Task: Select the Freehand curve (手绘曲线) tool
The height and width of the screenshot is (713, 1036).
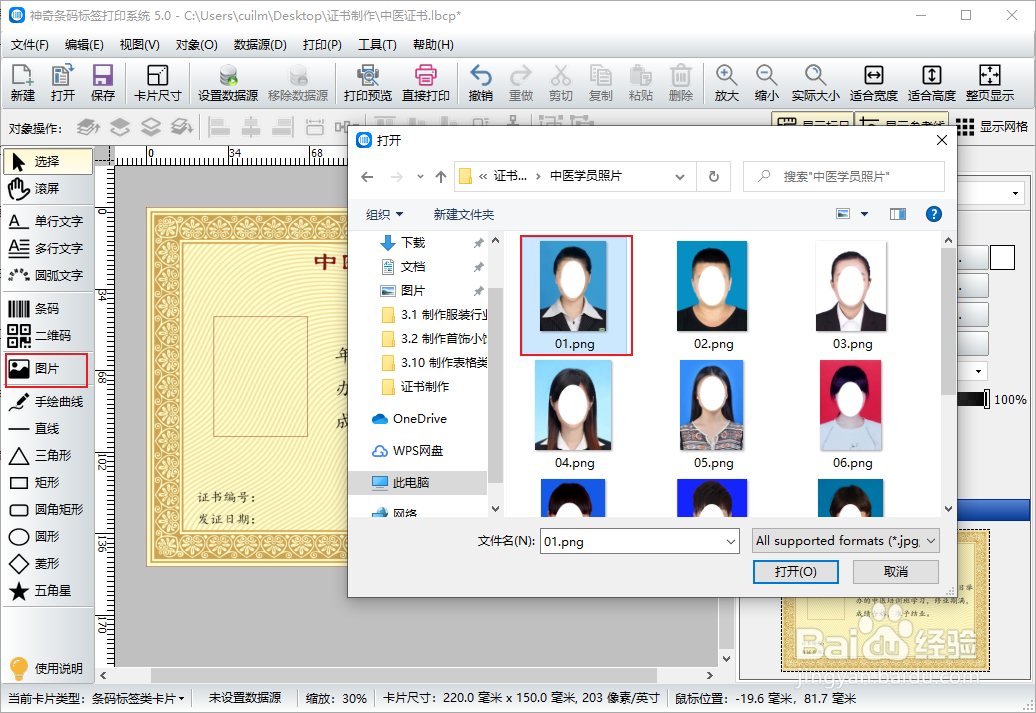Action: point(48,401)
